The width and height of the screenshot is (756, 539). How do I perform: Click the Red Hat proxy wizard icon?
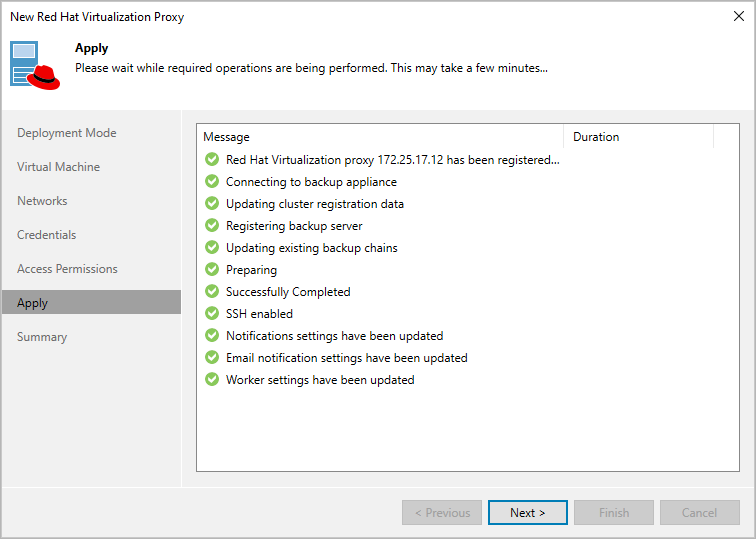pyautogui.click(x=35, y=65)
